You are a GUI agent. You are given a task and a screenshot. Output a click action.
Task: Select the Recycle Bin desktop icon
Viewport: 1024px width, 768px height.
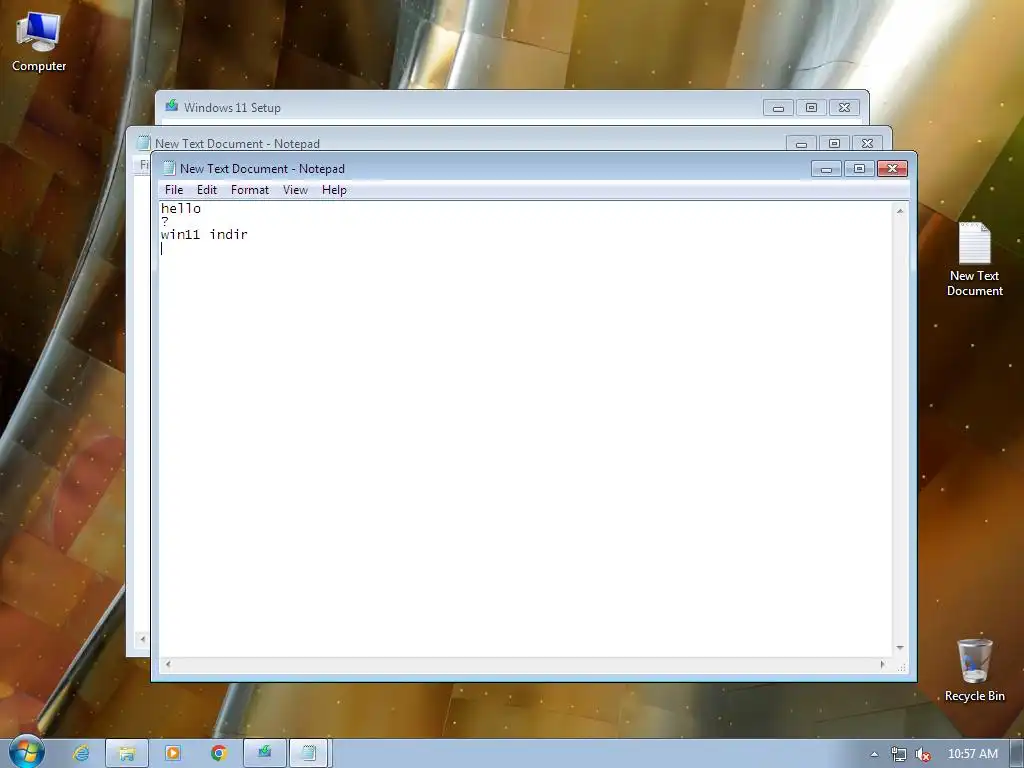(974, 670)
